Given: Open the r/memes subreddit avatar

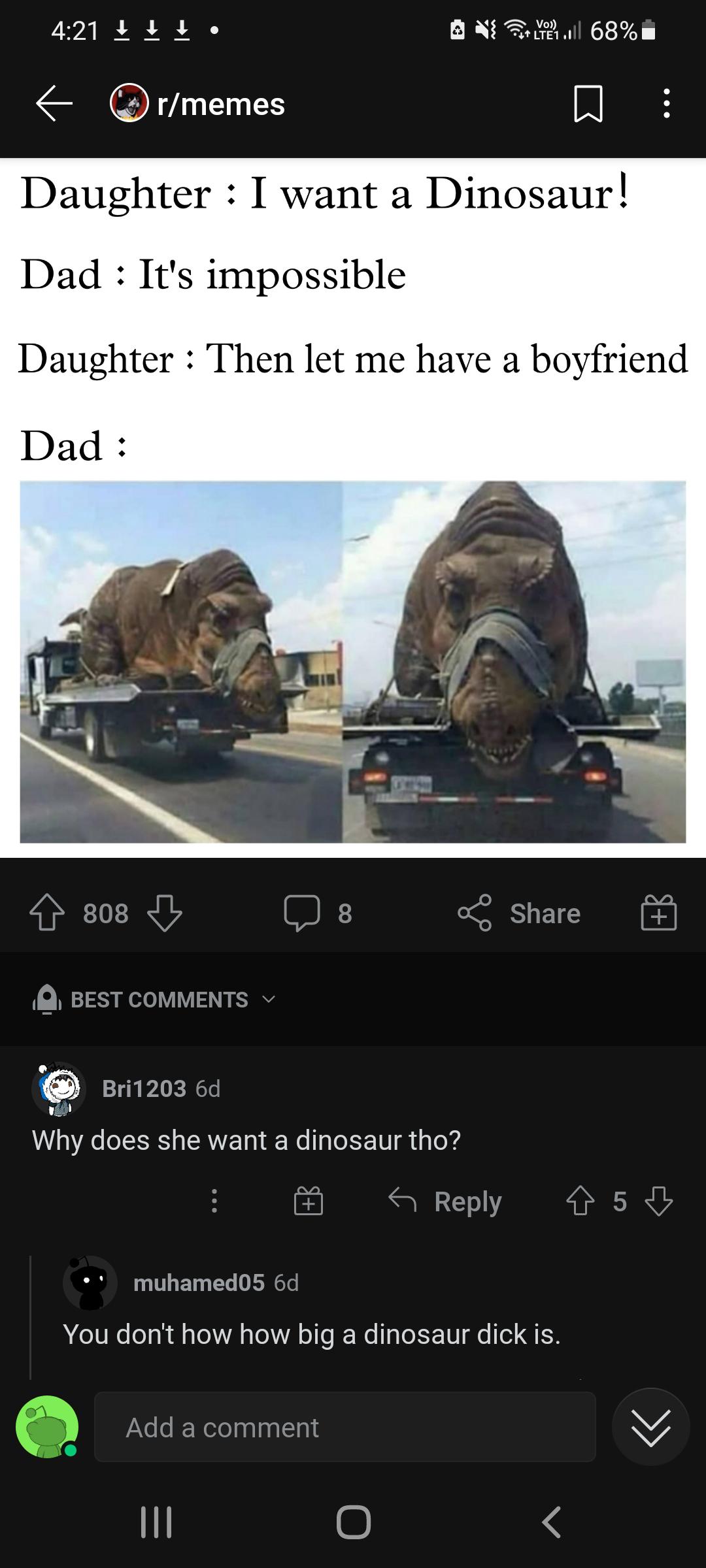Looking at the screenshot, I should coord(129,103).
